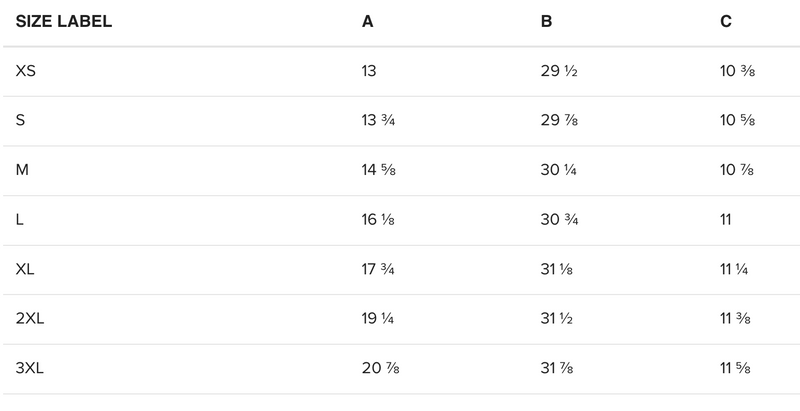Click the M row's A value 14 ⅝

380,170
